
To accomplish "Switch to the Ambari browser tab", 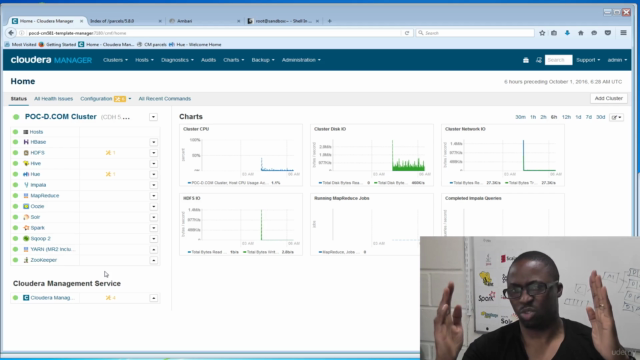I will 204,21.
